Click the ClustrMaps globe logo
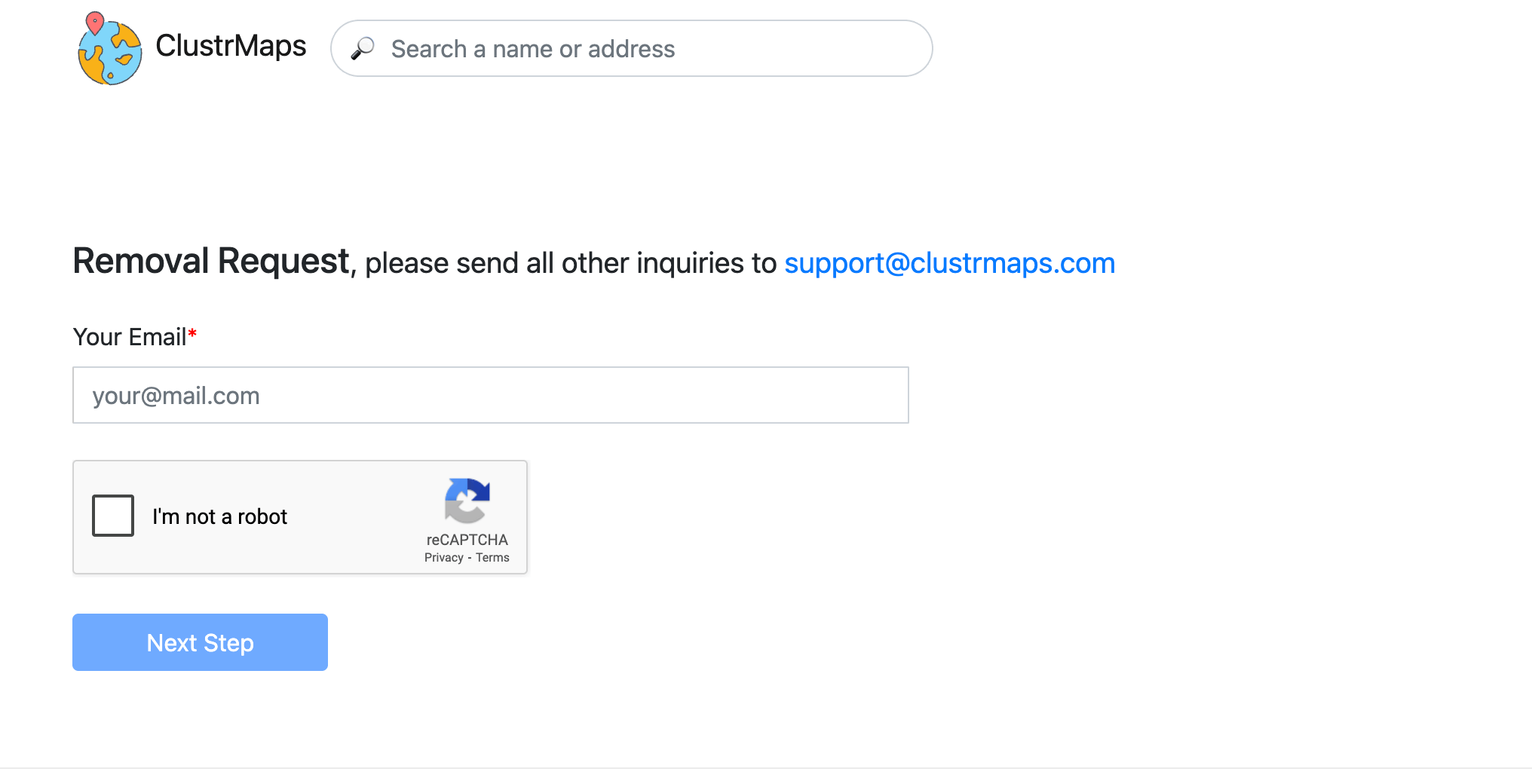The width and height of the screenshot is (1532, 784). [110, 49]
